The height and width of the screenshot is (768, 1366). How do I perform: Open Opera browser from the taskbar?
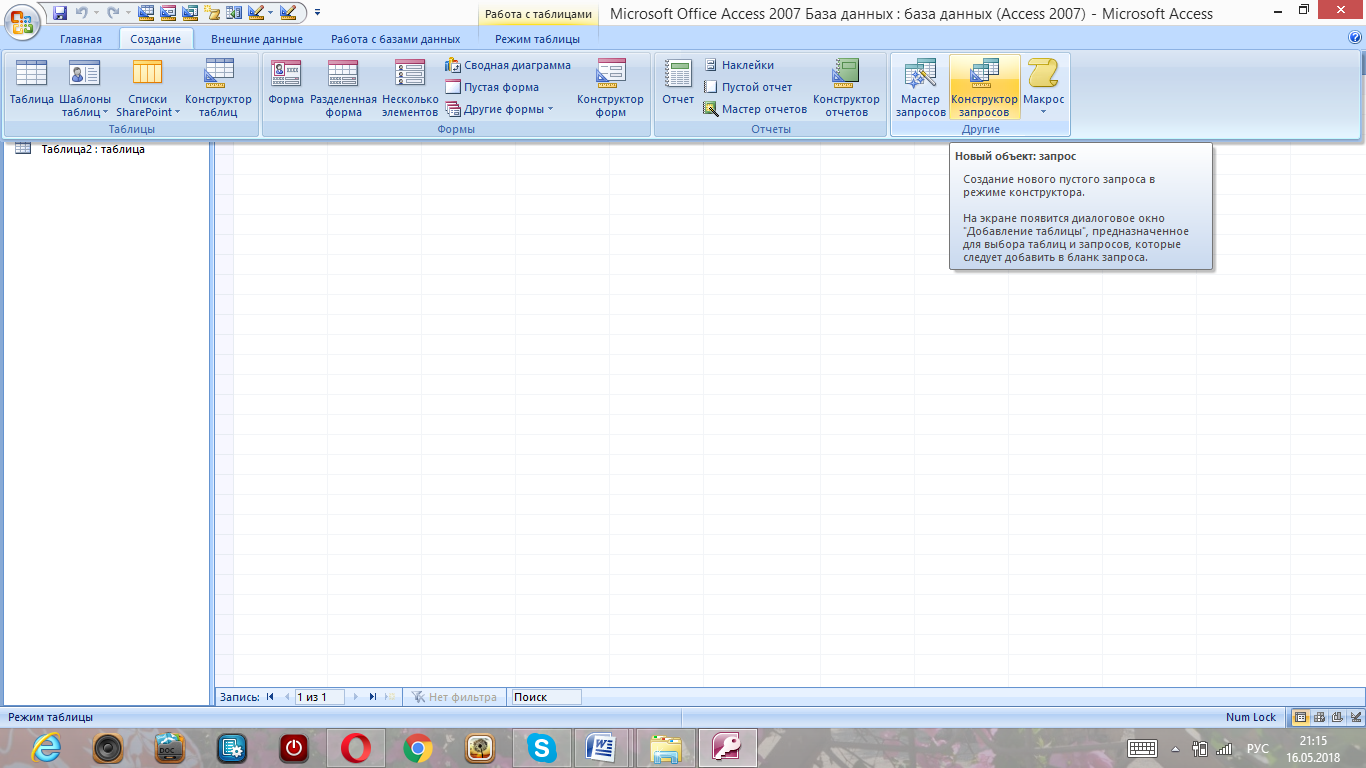coord(356,748)
